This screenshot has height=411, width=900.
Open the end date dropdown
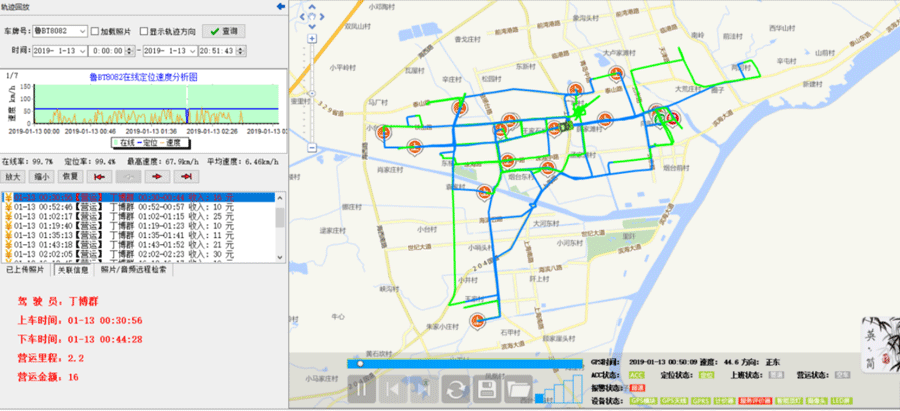tap(189, 49)
